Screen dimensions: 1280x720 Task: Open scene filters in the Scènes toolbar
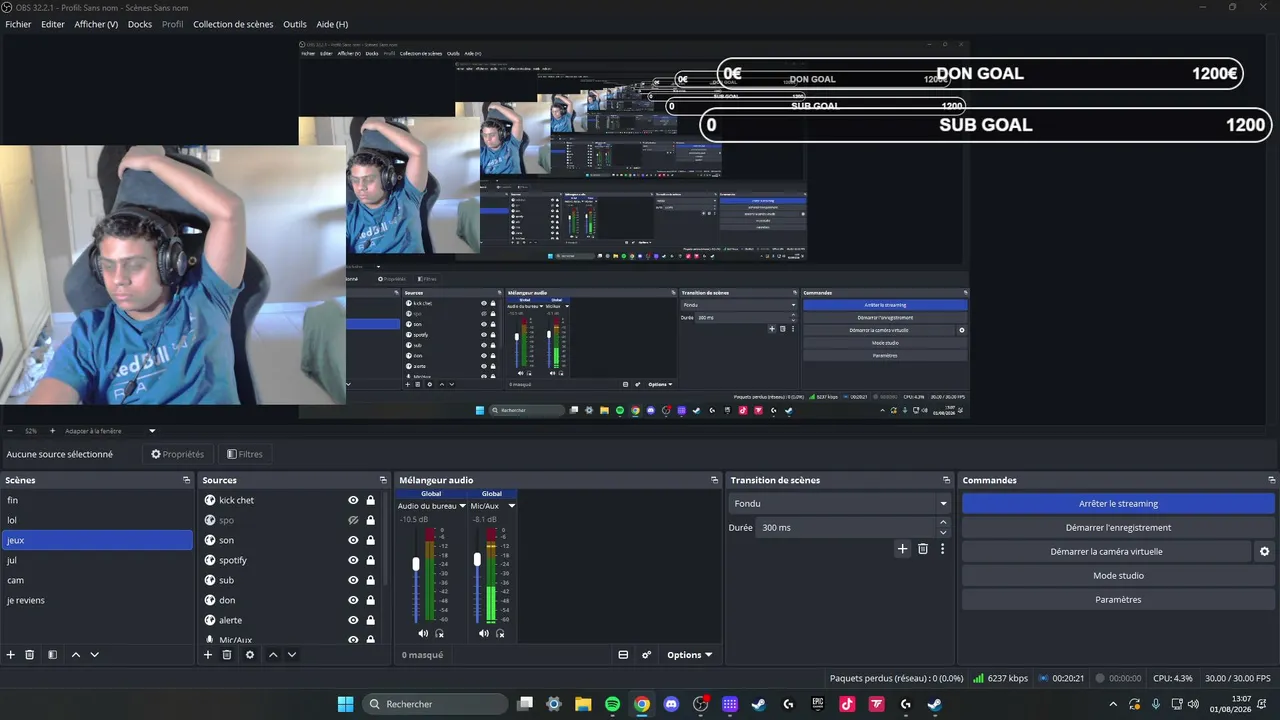(x=52, y=655)
